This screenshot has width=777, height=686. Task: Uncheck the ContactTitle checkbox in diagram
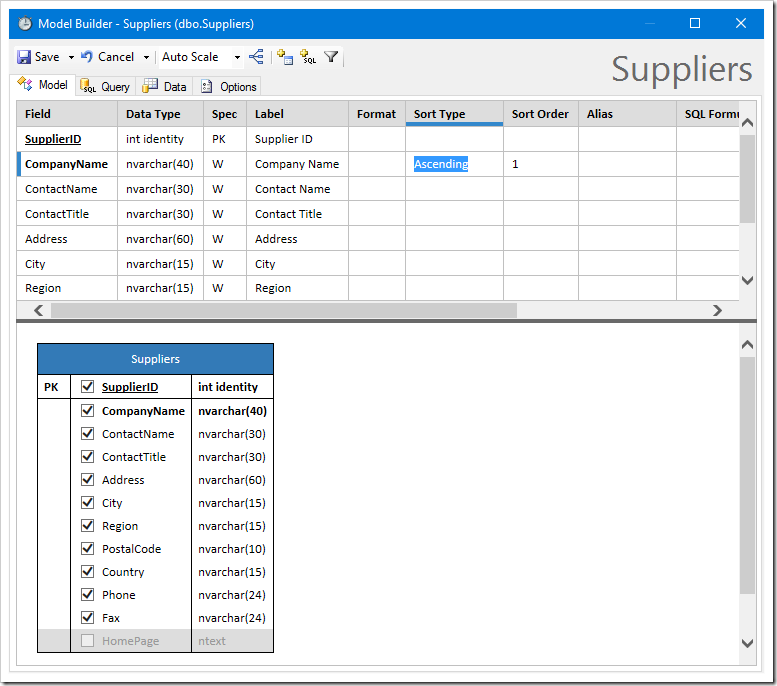tap(88, 457)
